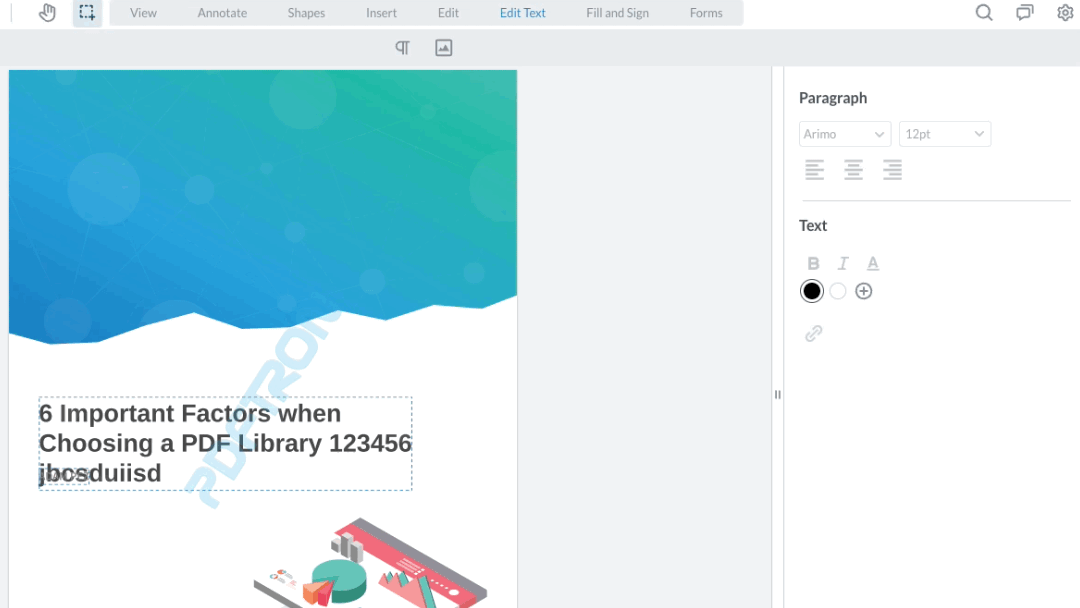Switch to the Fill and Sign tab

click(617, 12)
